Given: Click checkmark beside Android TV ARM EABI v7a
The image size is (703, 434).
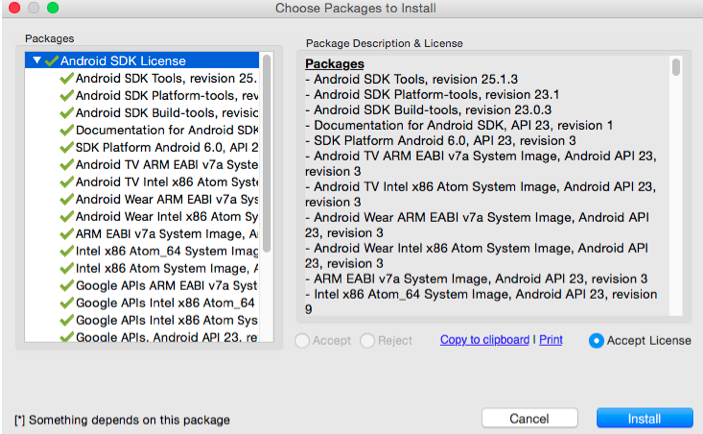Looking at the screenshot, I should [67, 164].
